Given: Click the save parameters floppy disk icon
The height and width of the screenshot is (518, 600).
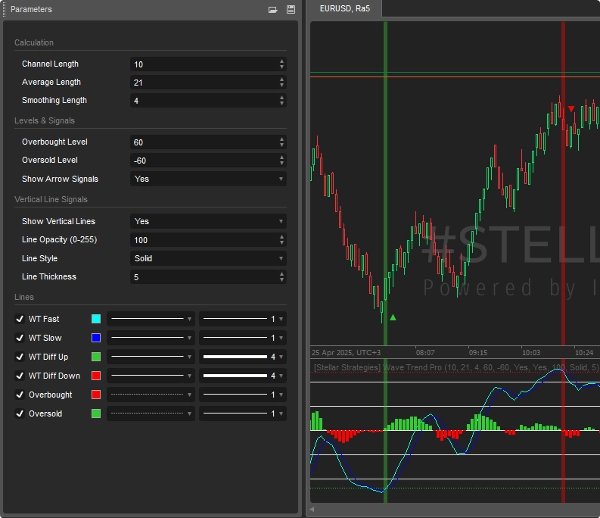Looking at the screenshot, I should [x=291, y=10].
